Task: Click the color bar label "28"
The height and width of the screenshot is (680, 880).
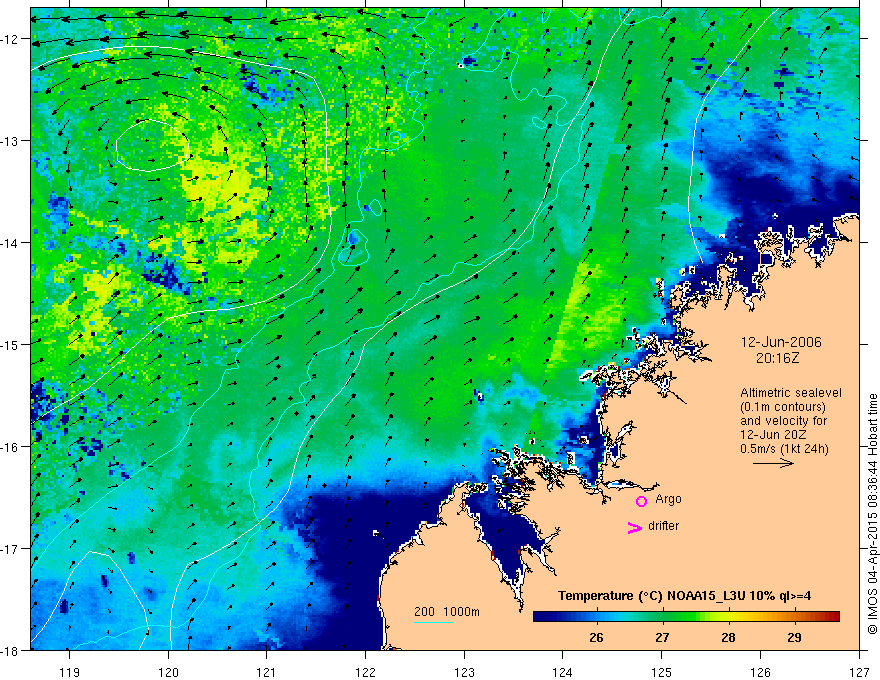Action: 728,637
